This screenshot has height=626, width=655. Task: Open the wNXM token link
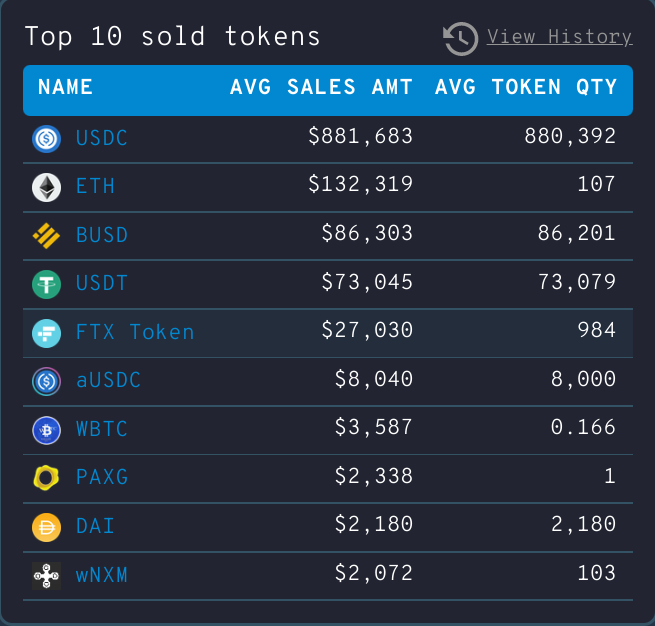tap(102, 575)
